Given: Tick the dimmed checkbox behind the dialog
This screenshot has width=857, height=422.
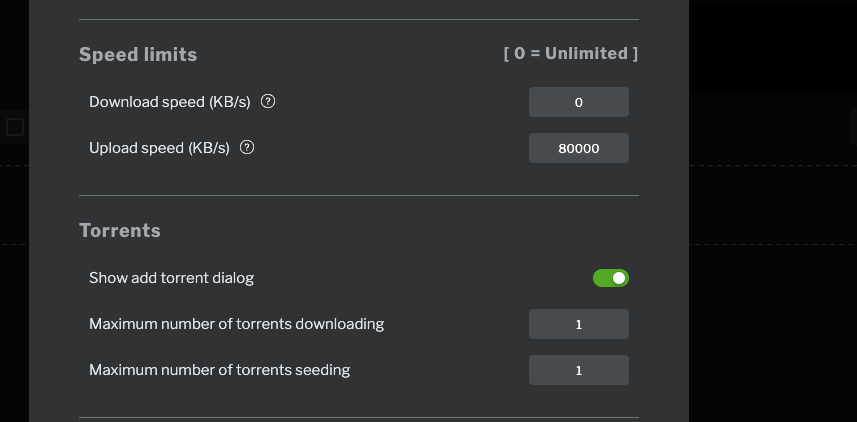Looking at the screenshot, I should [x=15, y=127].
